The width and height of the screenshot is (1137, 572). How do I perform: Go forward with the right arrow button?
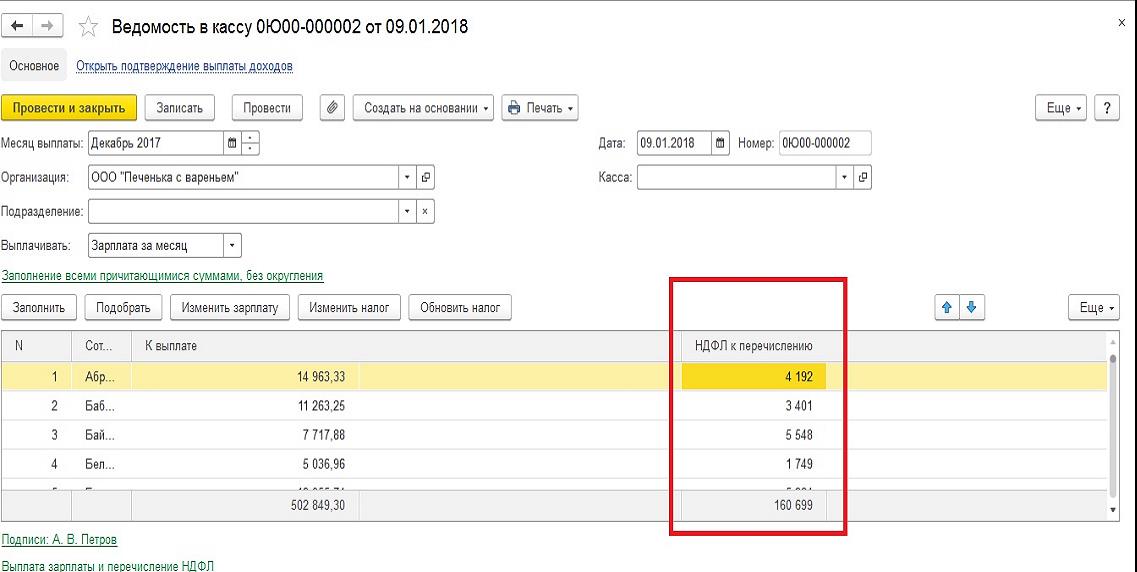point(47,26)
